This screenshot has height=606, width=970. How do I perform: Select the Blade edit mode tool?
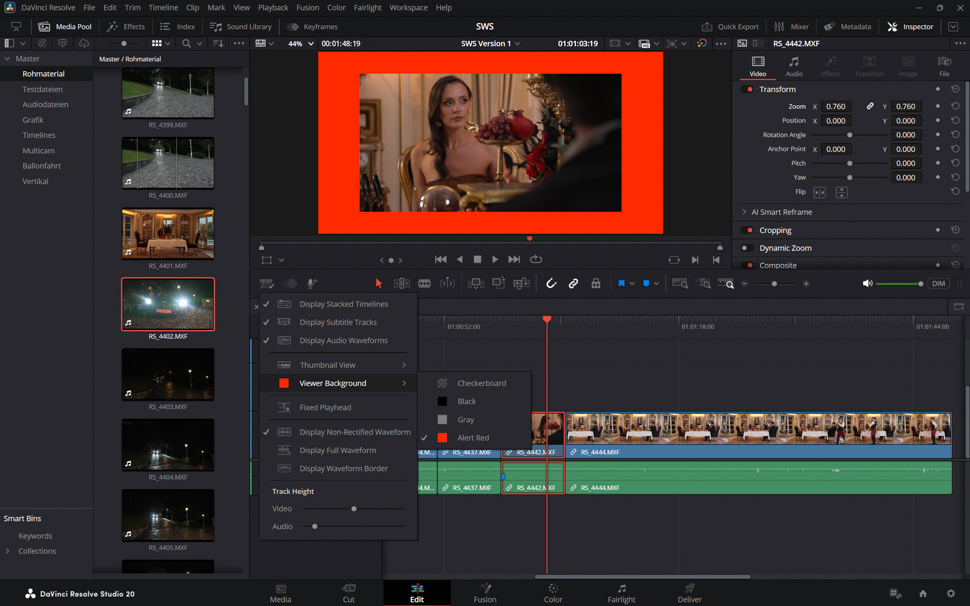[424, 284]
